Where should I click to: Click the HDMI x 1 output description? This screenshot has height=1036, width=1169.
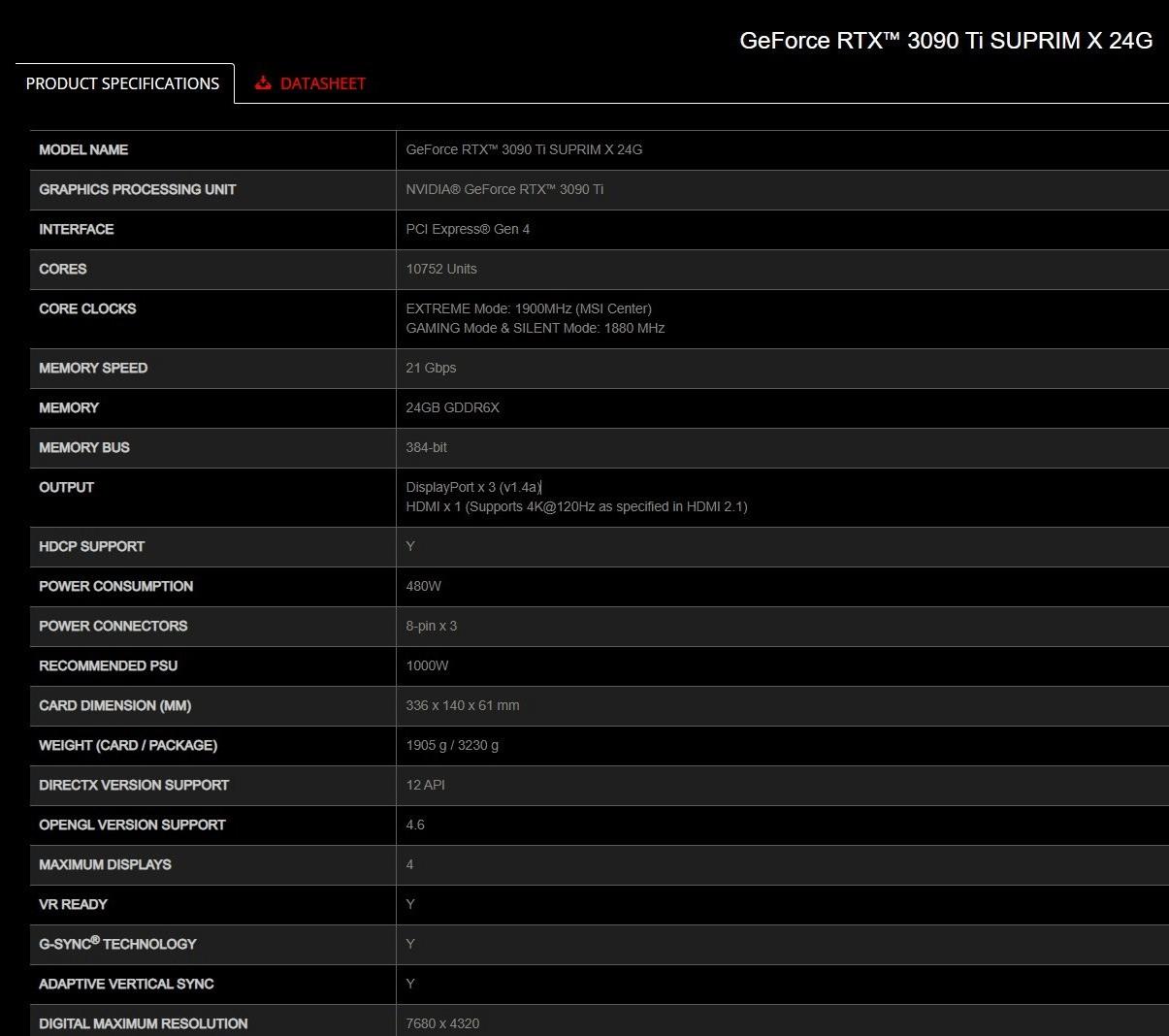pos(576,506)
